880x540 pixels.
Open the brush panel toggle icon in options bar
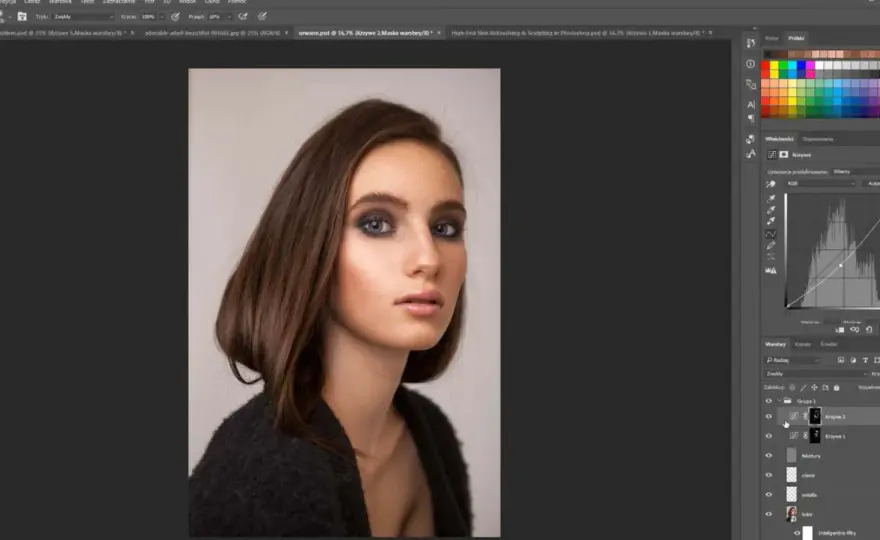tap(22, 17)
